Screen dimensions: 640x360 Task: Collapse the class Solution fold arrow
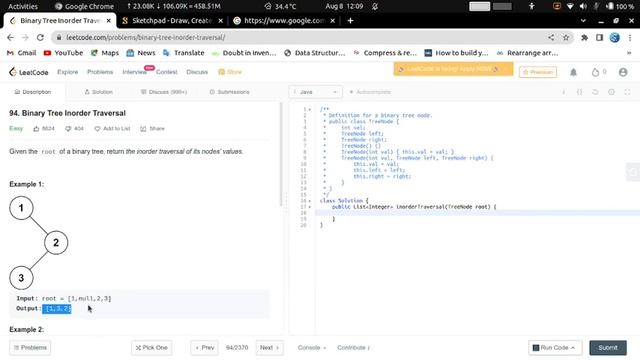click(310, 201)
